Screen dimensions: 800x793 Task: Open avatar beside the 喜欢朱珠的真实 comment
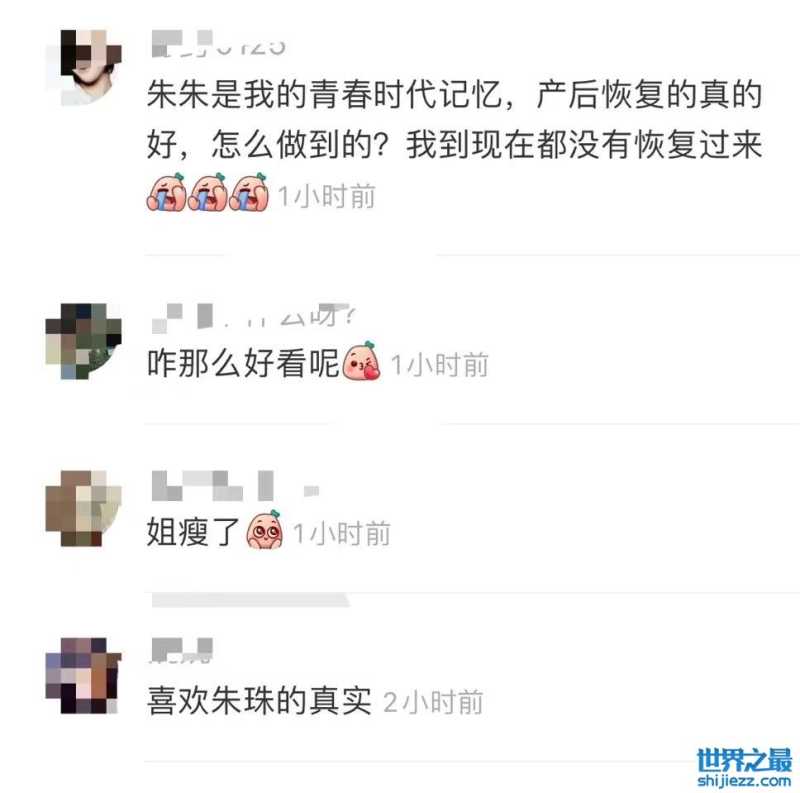click(84, 675)
